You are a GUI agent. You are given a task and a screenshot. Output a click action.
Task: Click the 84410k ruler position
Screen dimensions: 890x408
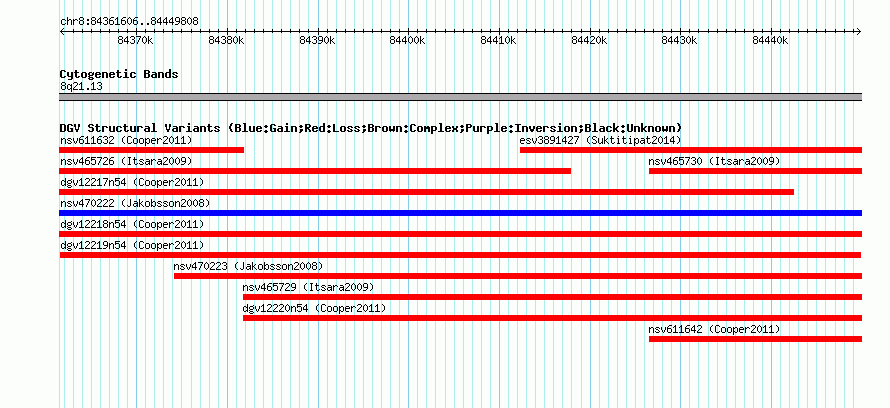499,41
